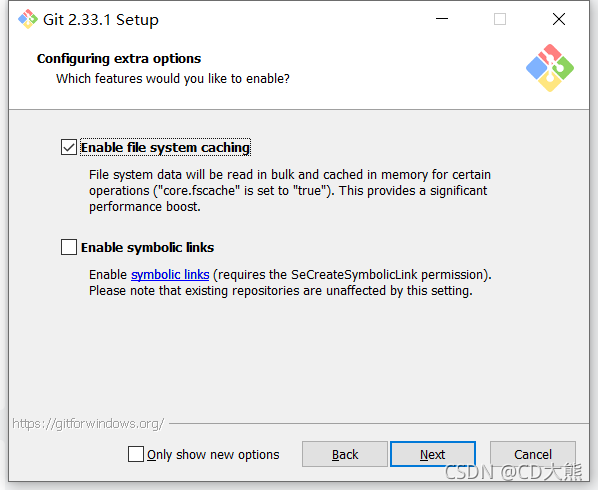This screenshot has width=598, height=490.
Task: Click the Configuring extra options heading
Action: coord(119,58)
